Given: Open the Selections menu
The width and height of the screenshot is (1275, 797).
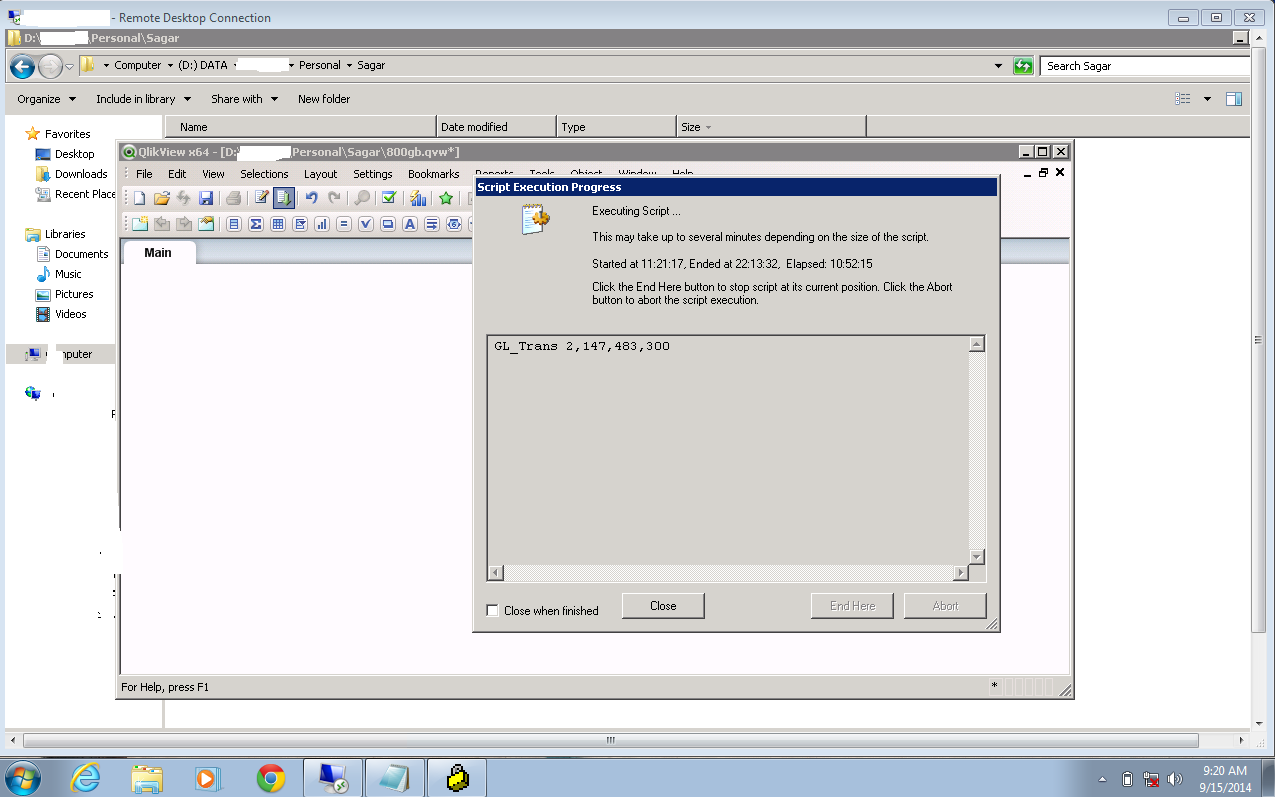Looking at the screenshot, I should coord(264,174).
